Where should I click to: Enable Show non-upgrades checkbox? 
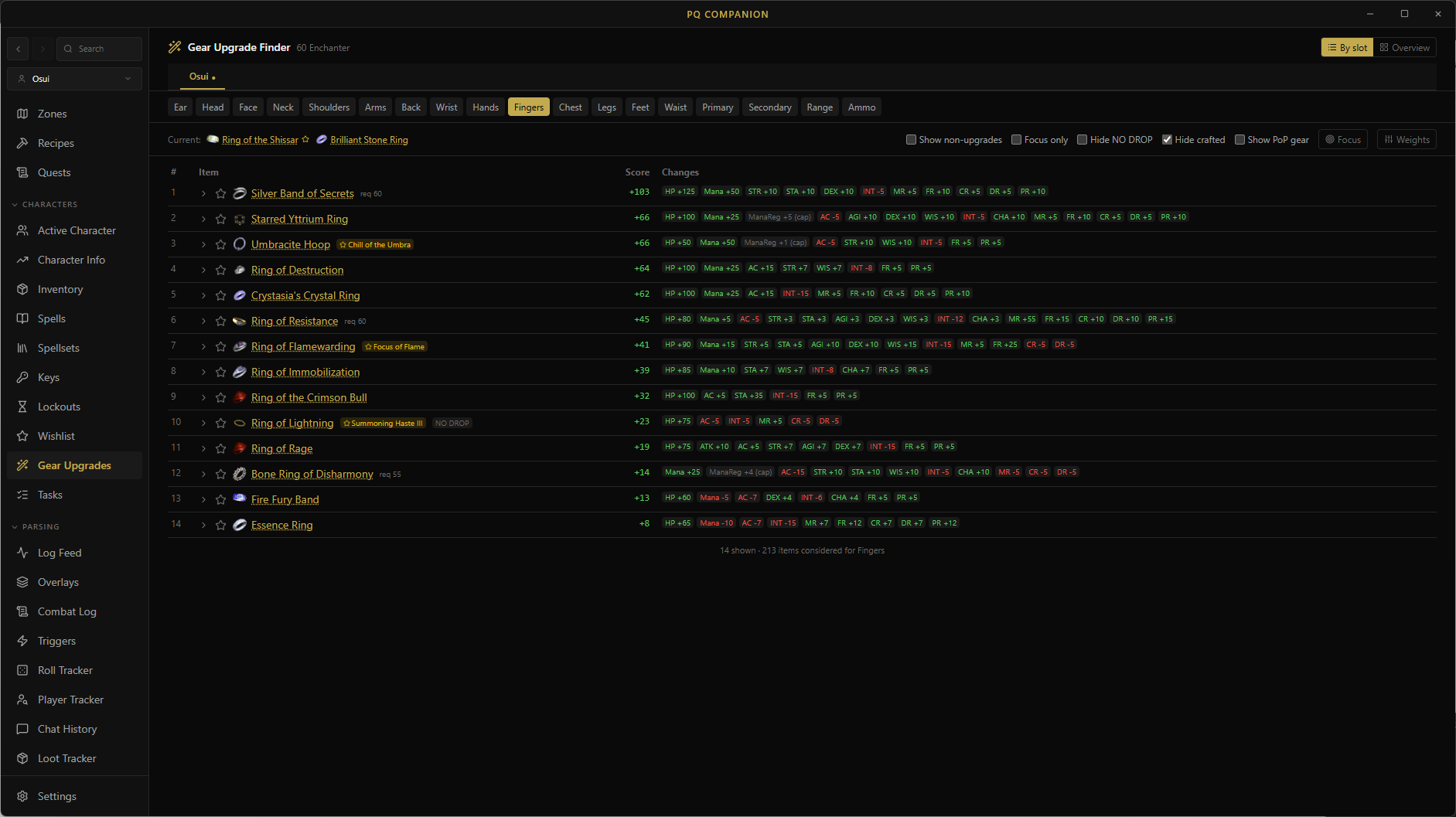[911, 140]
